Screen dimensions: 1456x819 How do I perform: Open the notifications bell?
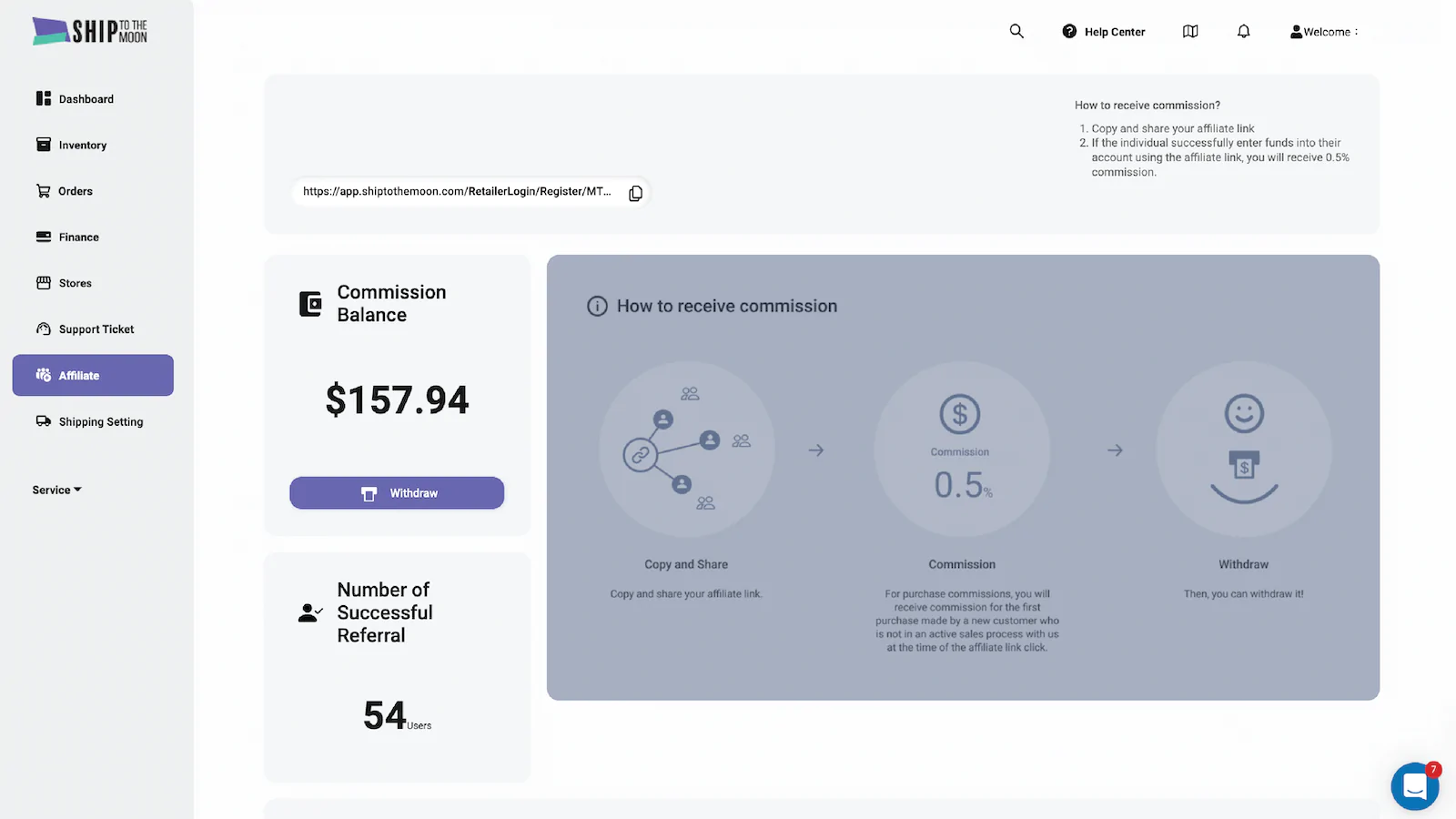point(1243,31)
